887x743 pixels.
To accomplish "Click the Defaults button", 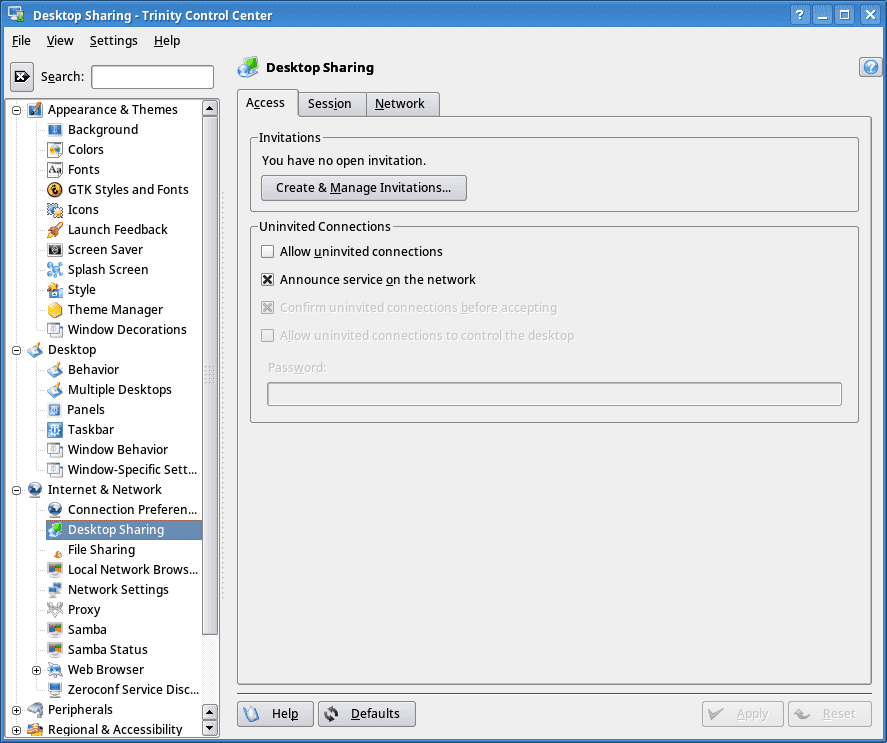I will (367, 714).
